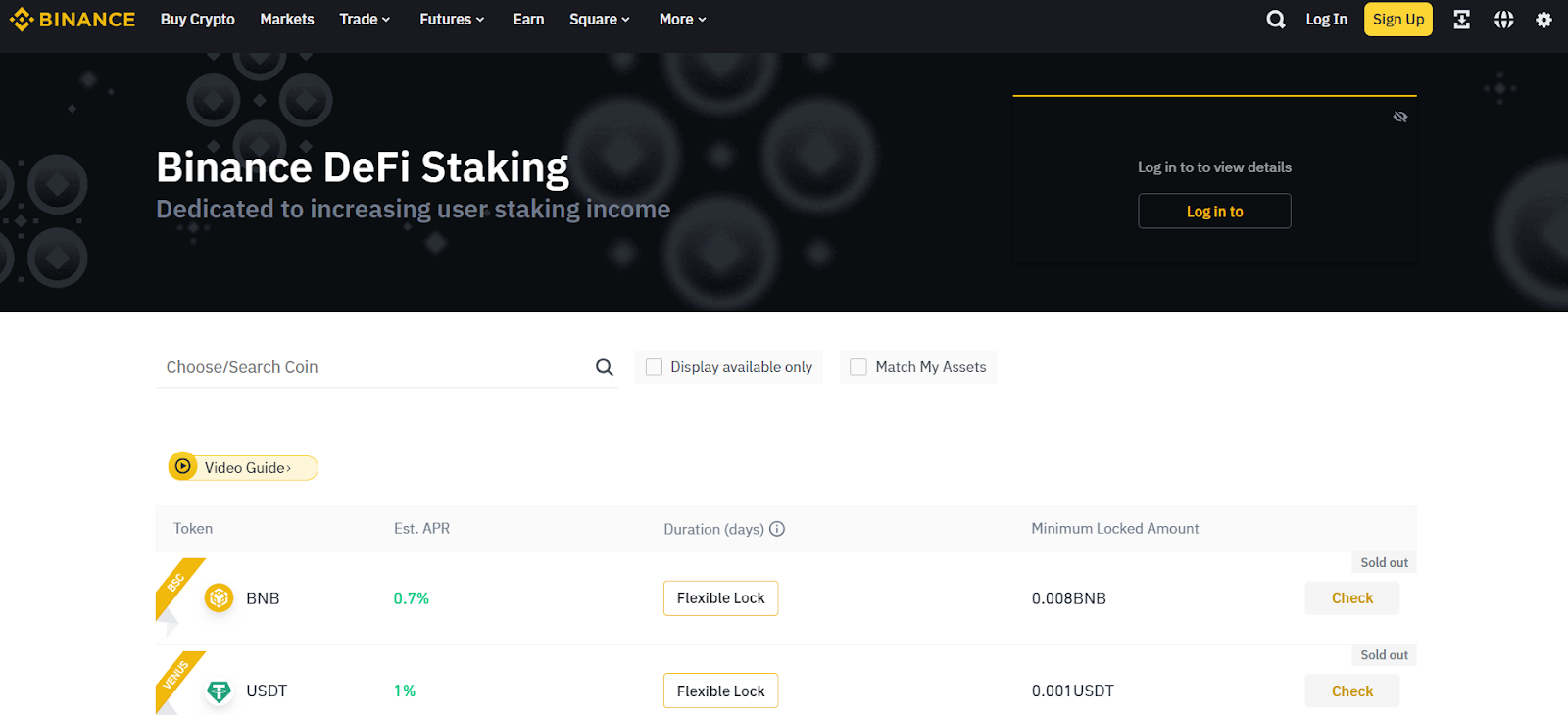This screenshot has height=715, width=1568.
Task: Click the Est. APR column header
Action: [422, 529]
